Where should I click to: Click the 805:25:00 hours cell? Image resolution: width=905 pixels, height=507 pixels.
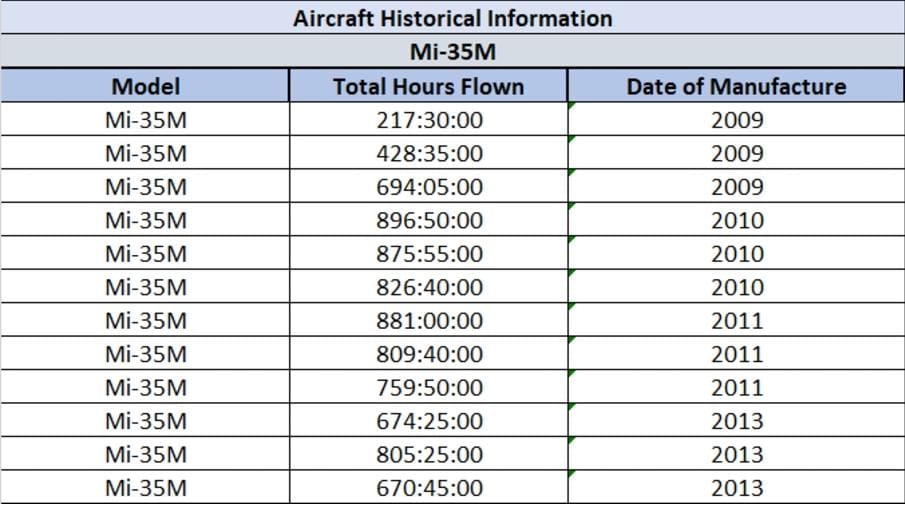point(428,454)
